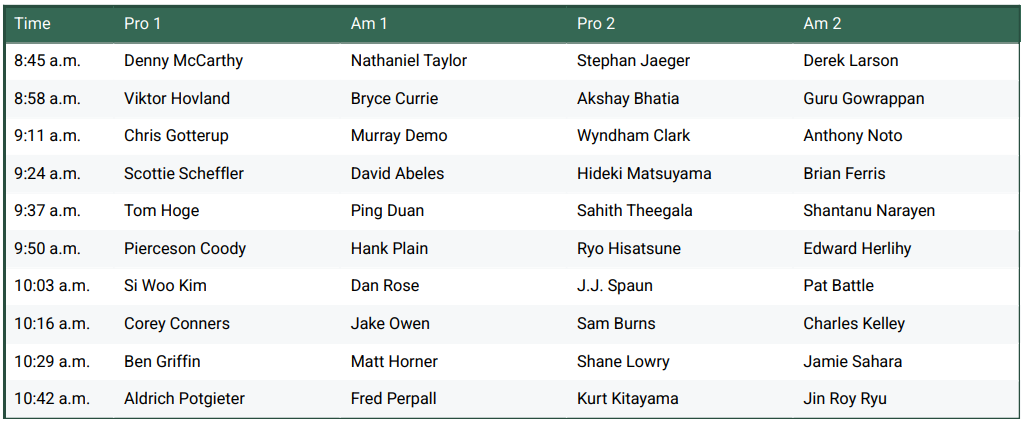1023x422 pixels.
Task: Select Corey Conners in the table
Action: click(177, 324)
